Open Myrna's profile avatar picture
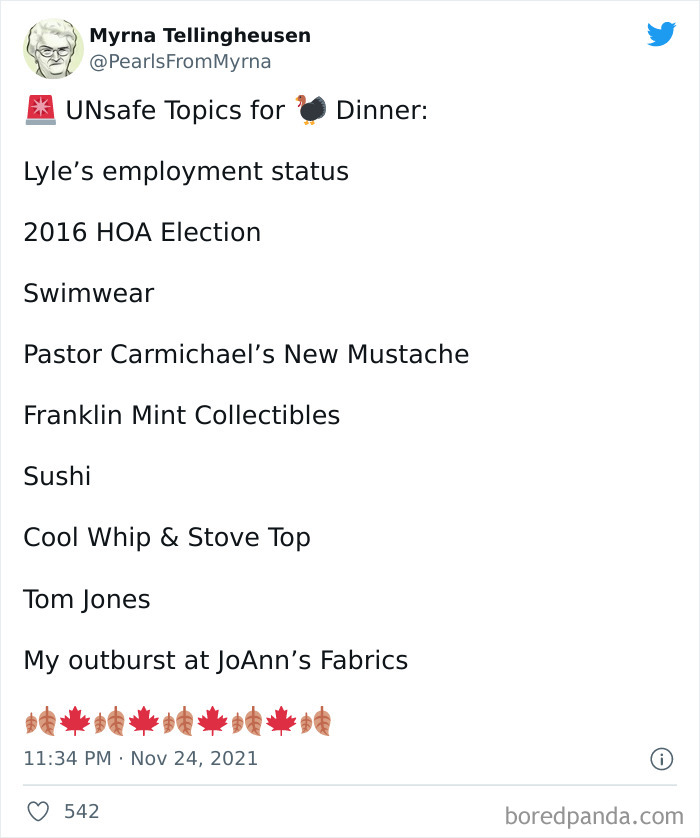The image size is (700, 838). [x=53, y=48]
